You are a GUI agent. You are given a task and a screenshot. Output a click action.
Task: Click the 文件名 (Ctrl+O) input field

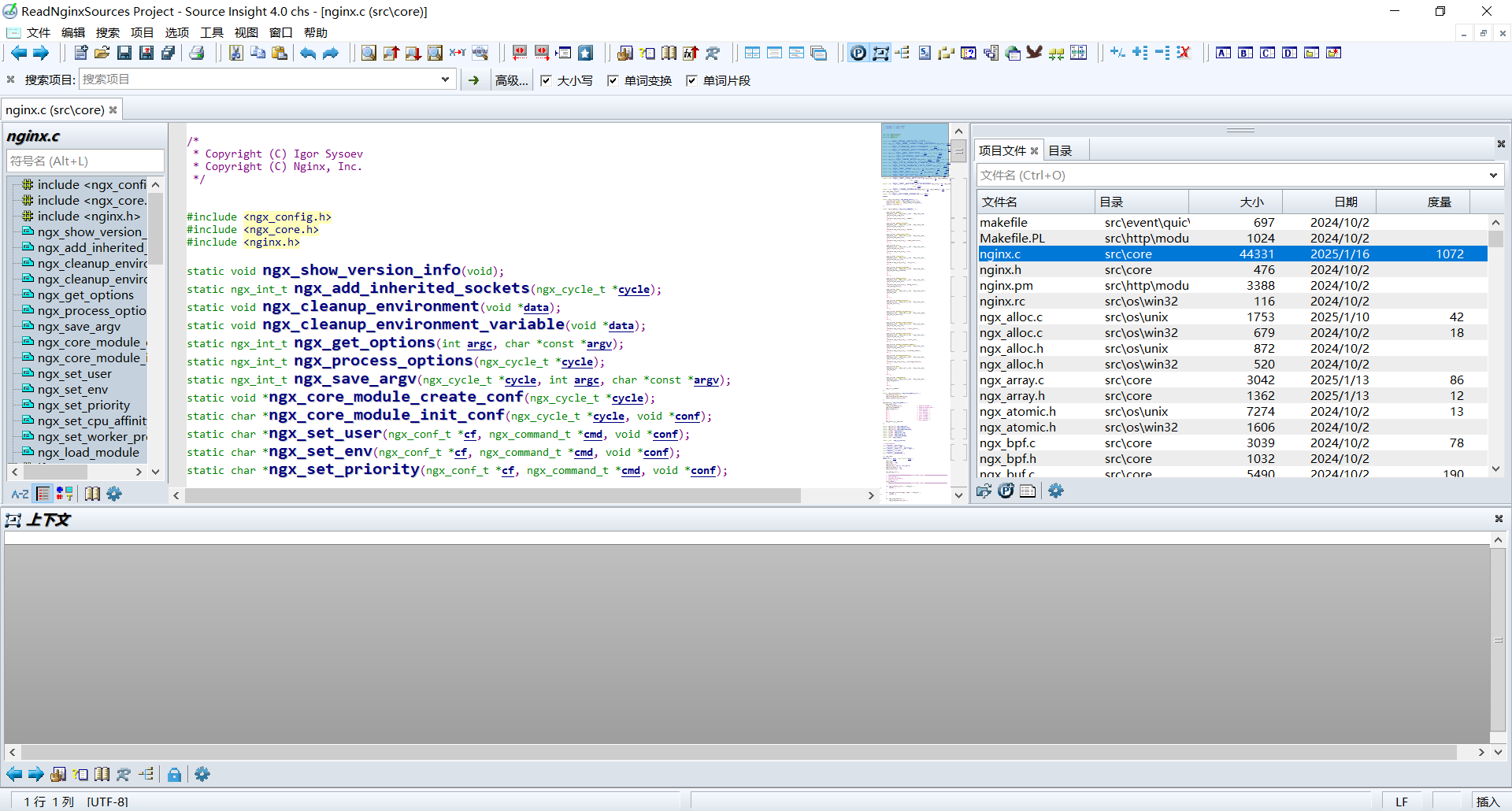pyautogui.click(x=1232, y=175)
